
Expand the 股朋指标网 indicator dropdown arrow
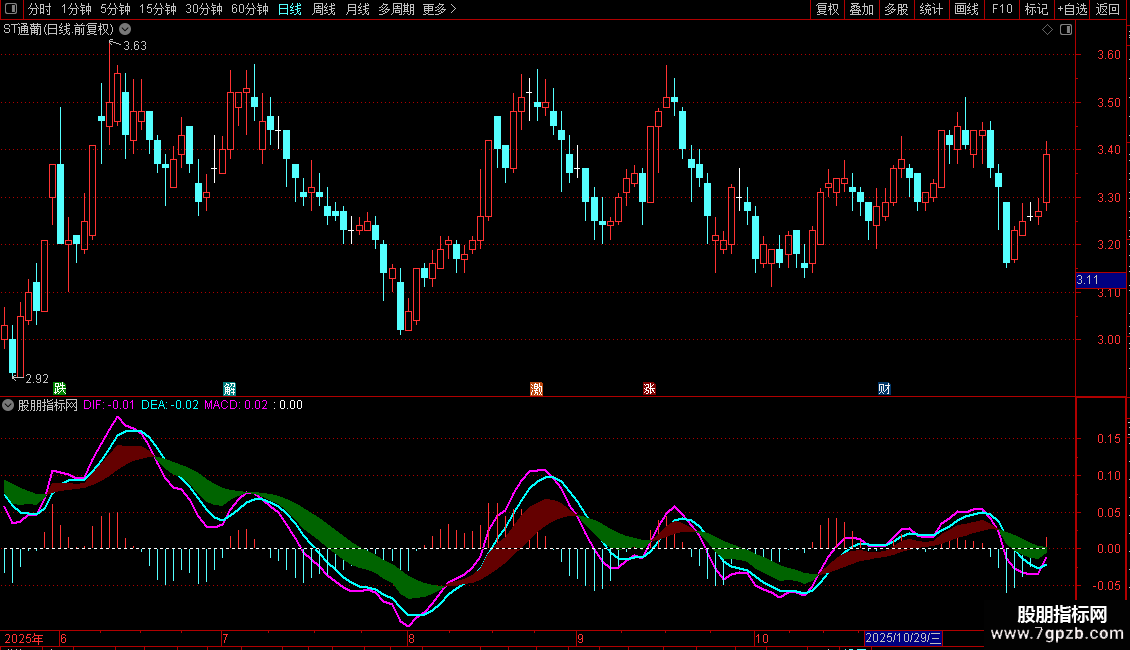[x=9, y=405]
